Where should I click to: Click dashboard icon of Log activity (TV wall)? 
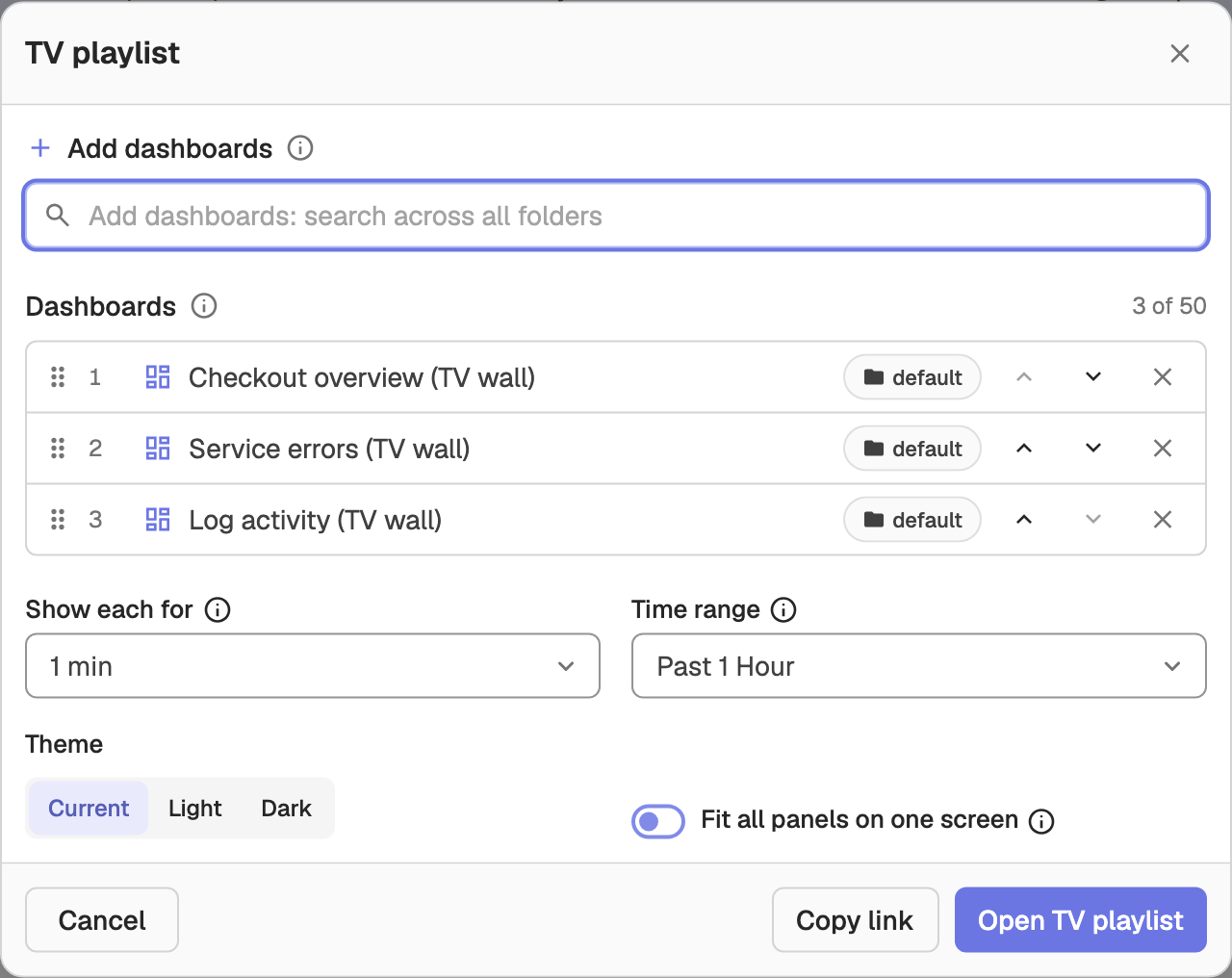158,520
